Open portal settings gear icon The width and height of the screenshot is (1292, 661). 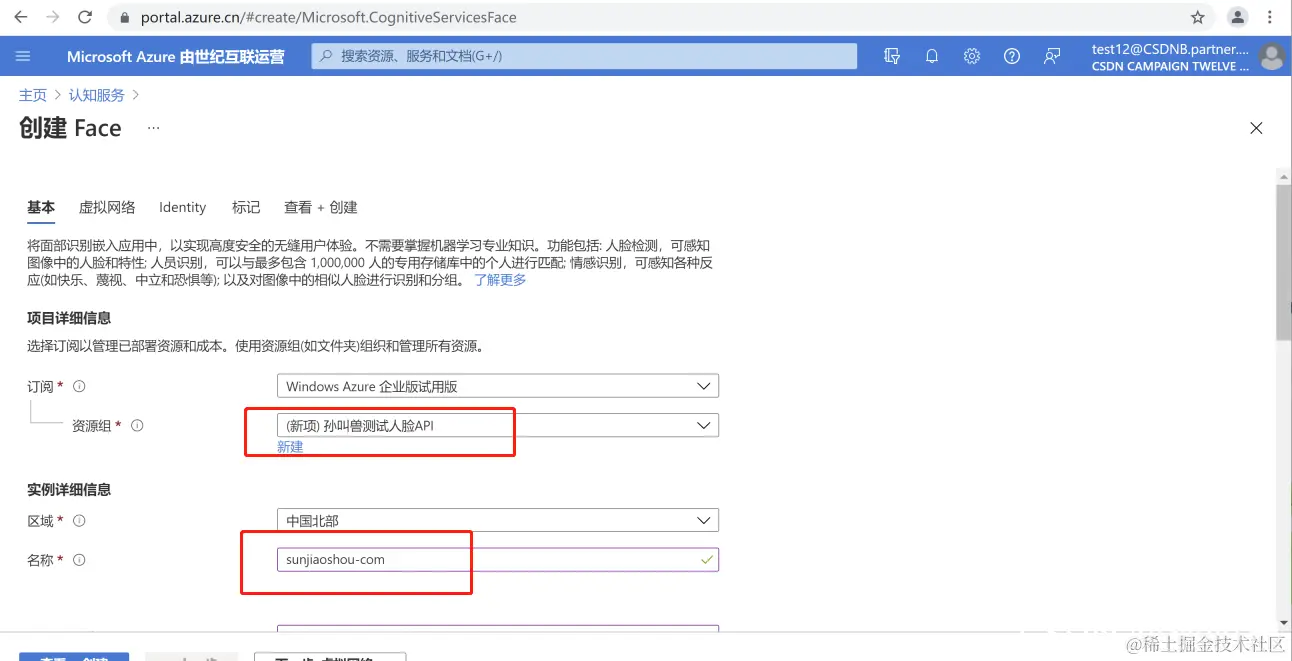point(972,56)
